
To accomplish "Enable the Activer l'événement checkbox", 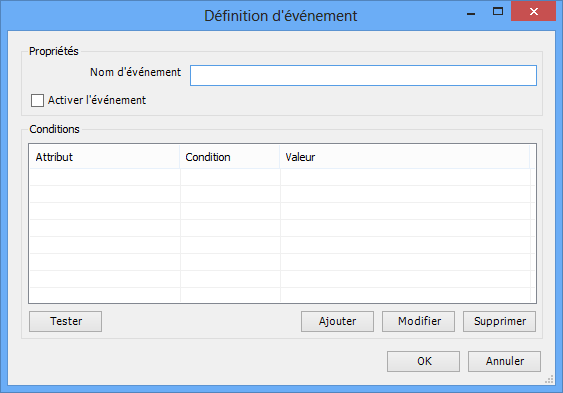I will pos(37,100).
